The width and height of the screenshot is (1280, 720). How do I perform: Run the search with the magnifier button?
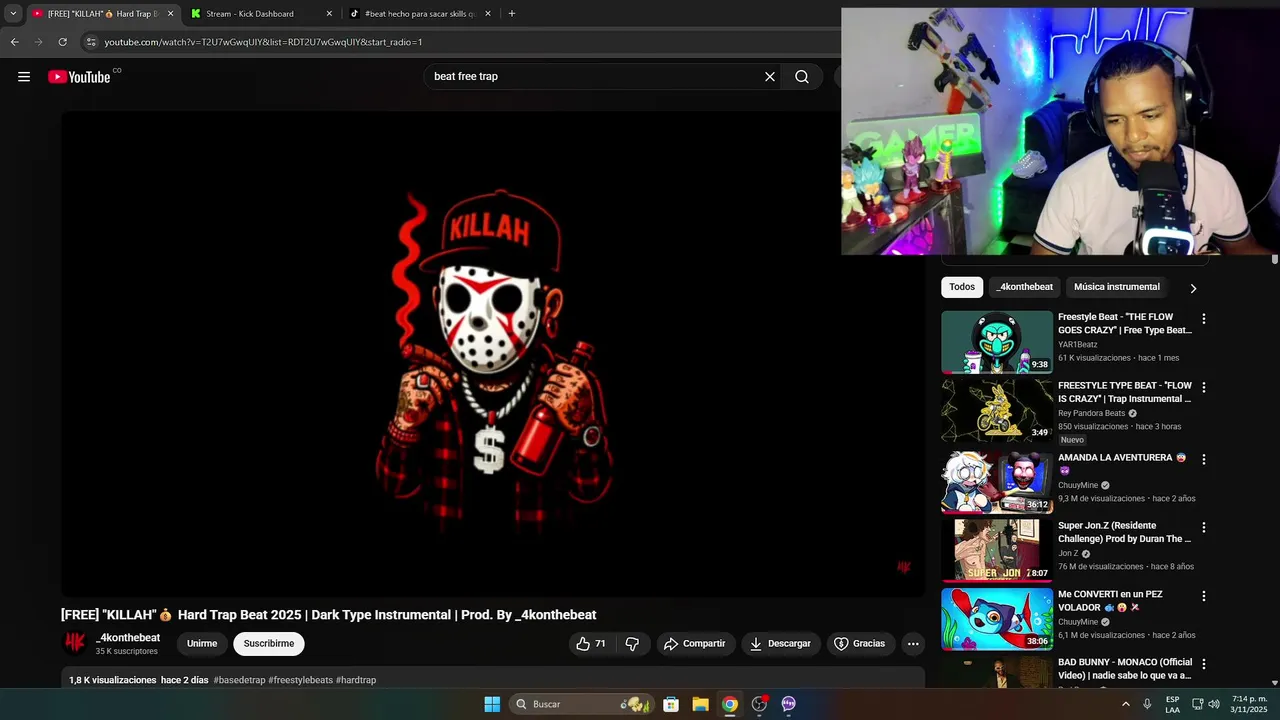802,77
